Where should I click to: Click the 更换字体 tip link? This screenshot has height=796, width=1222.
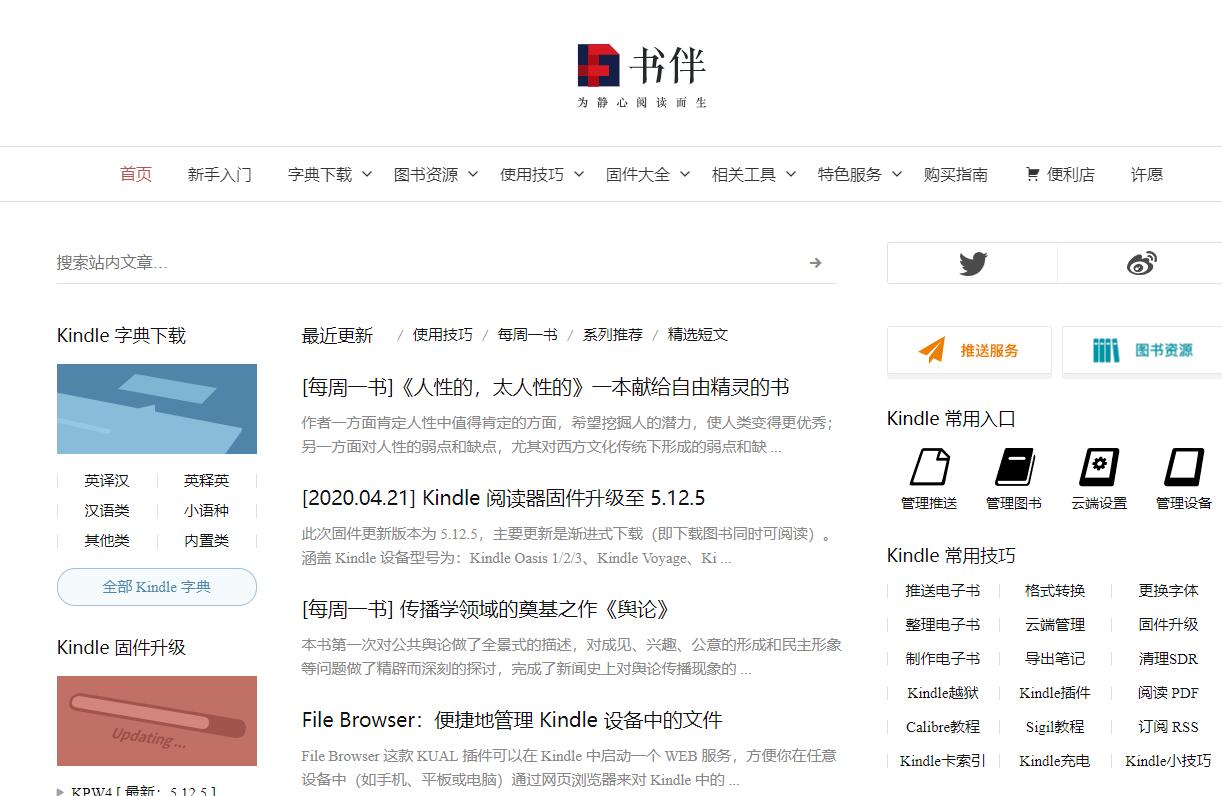pyautogui.click(x=1168, y=591)
